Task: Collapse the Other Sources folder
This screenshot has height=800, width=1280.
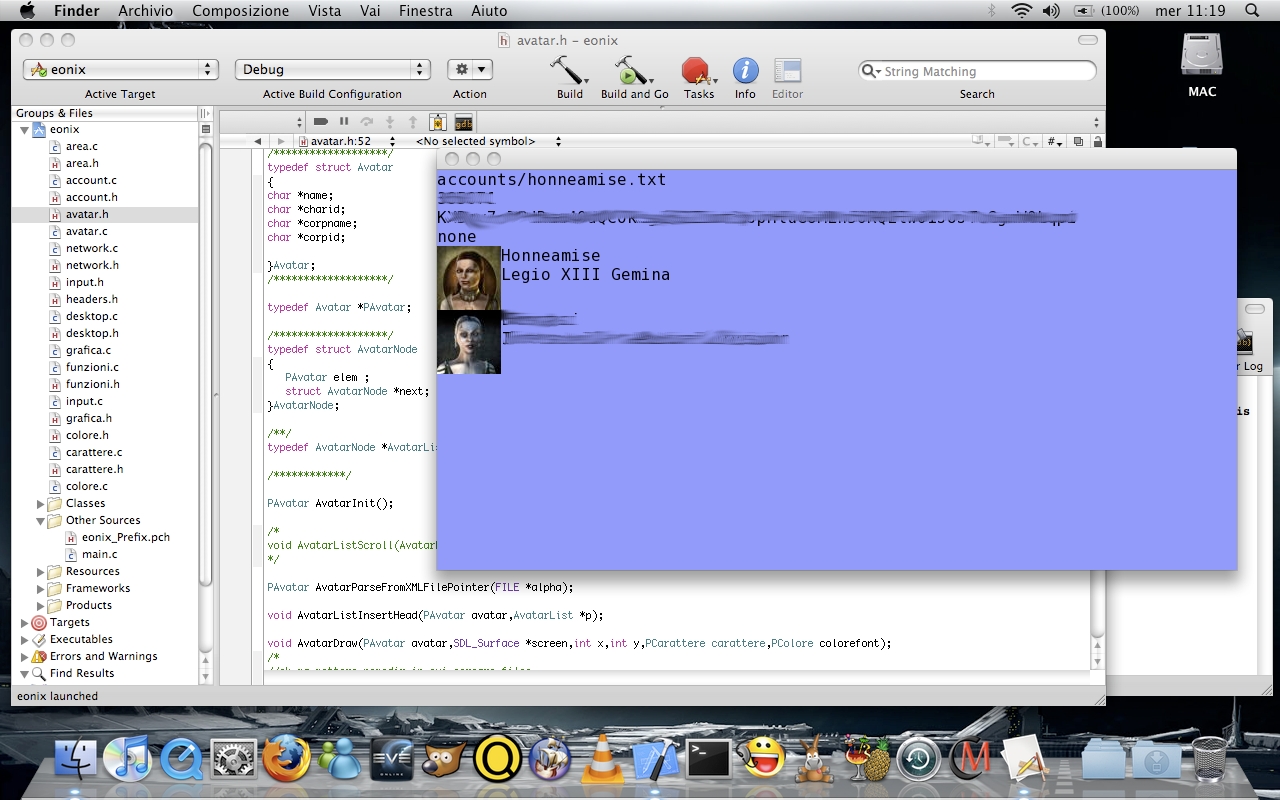Action: coord(41,521)
